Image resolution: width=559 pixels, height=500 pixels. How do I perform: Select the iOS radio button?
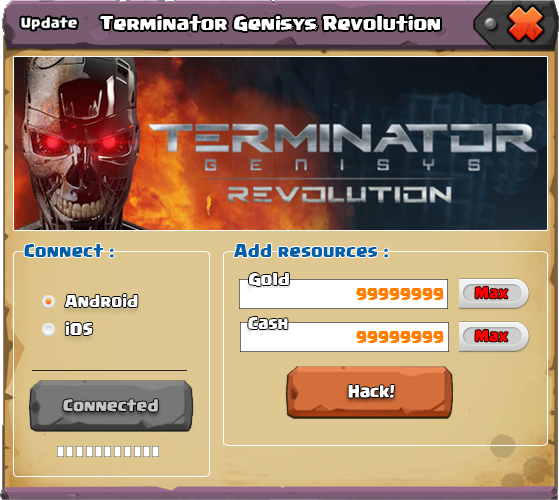(48, 329)
